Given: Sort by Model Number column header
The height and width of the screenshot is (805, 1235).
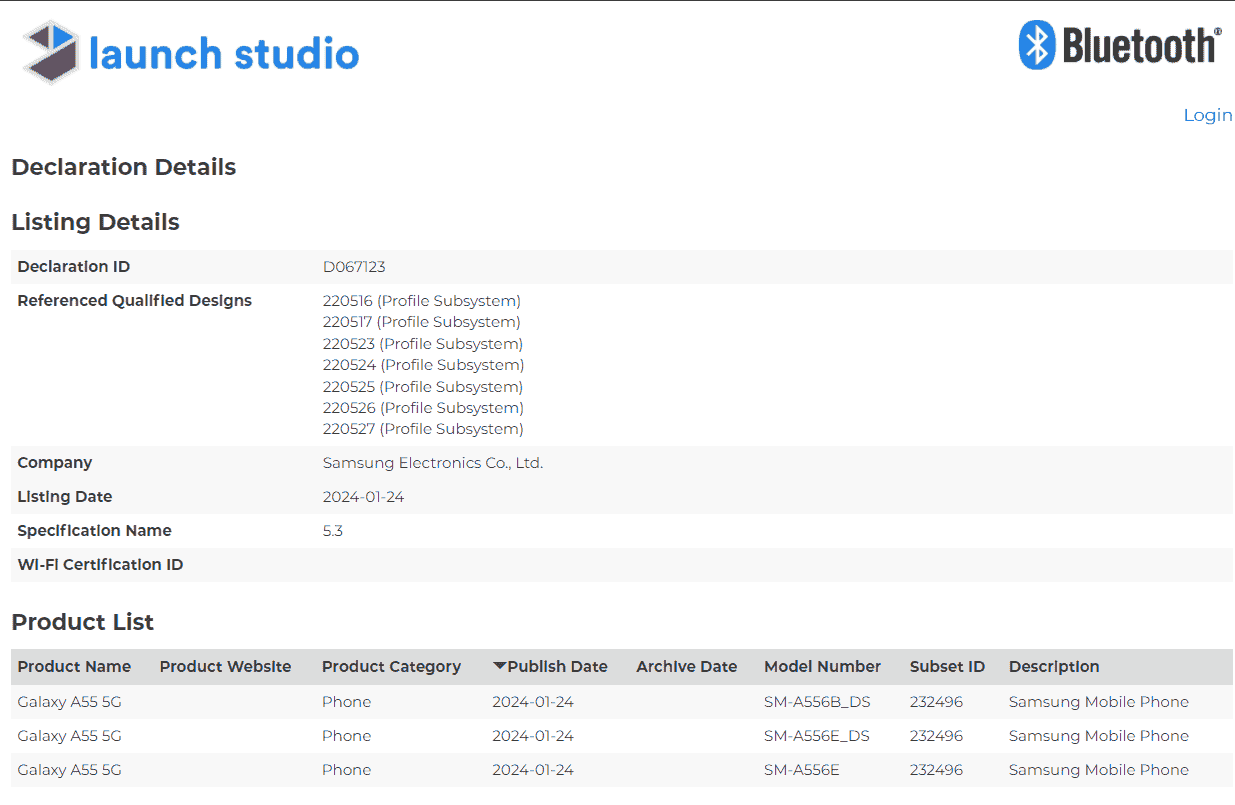Looking at the screenshot, I should (x=822, y=667).
